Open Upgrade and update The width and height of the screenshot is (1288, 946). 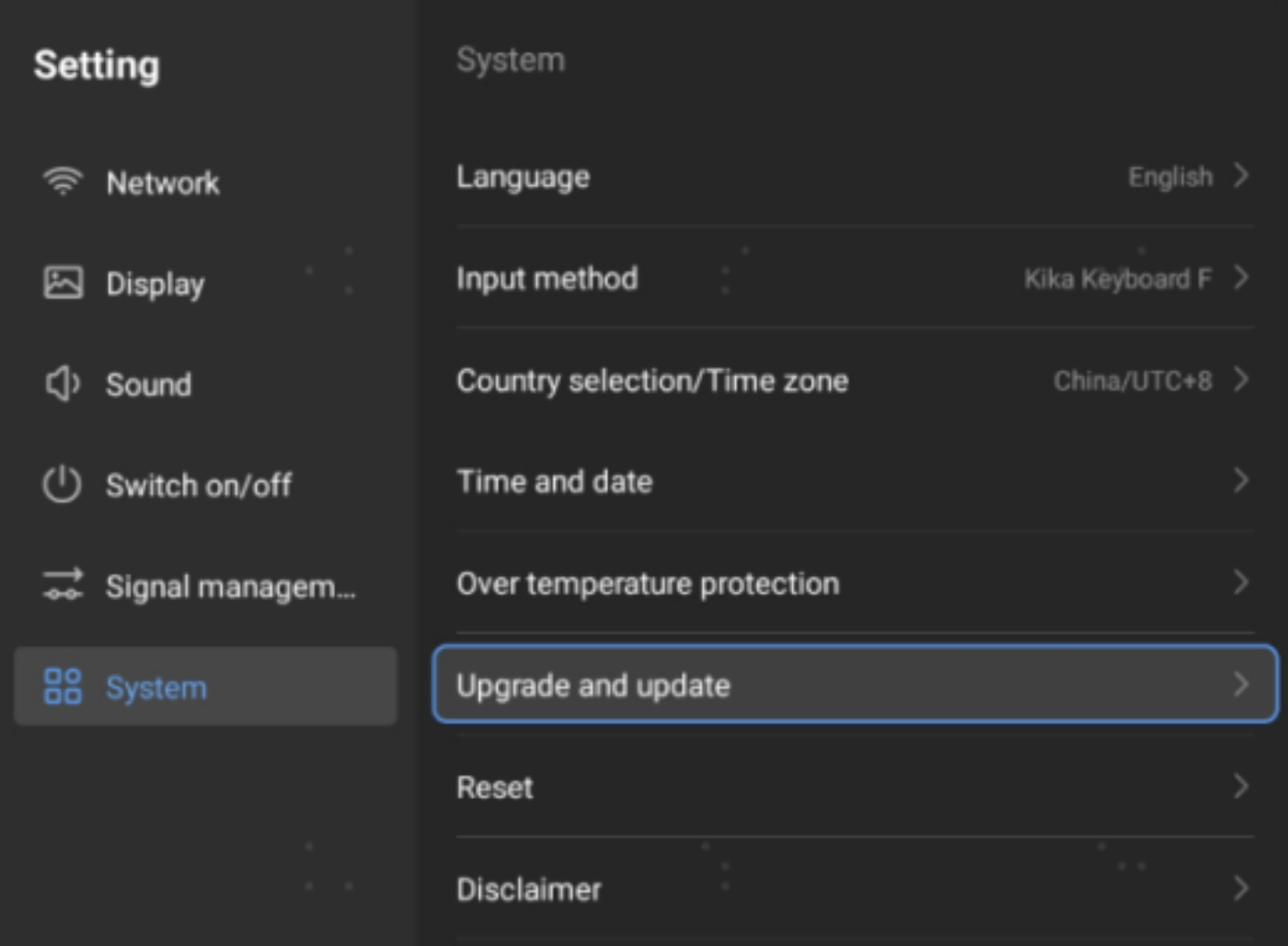pos(855,684)
